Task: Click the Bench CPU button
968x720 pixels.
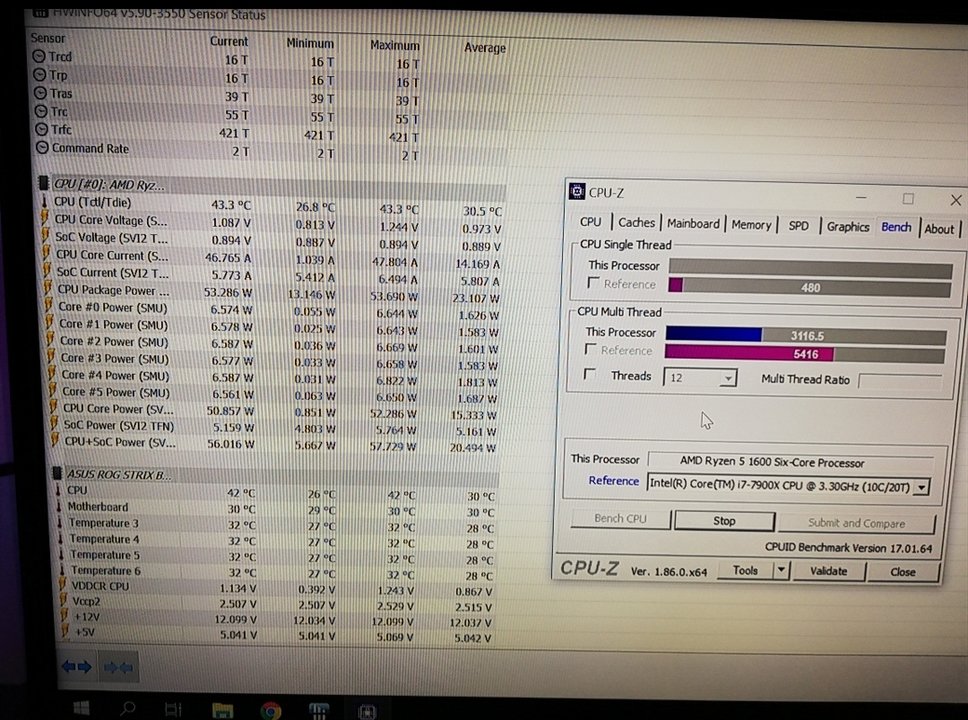Action: coord(620,519)
